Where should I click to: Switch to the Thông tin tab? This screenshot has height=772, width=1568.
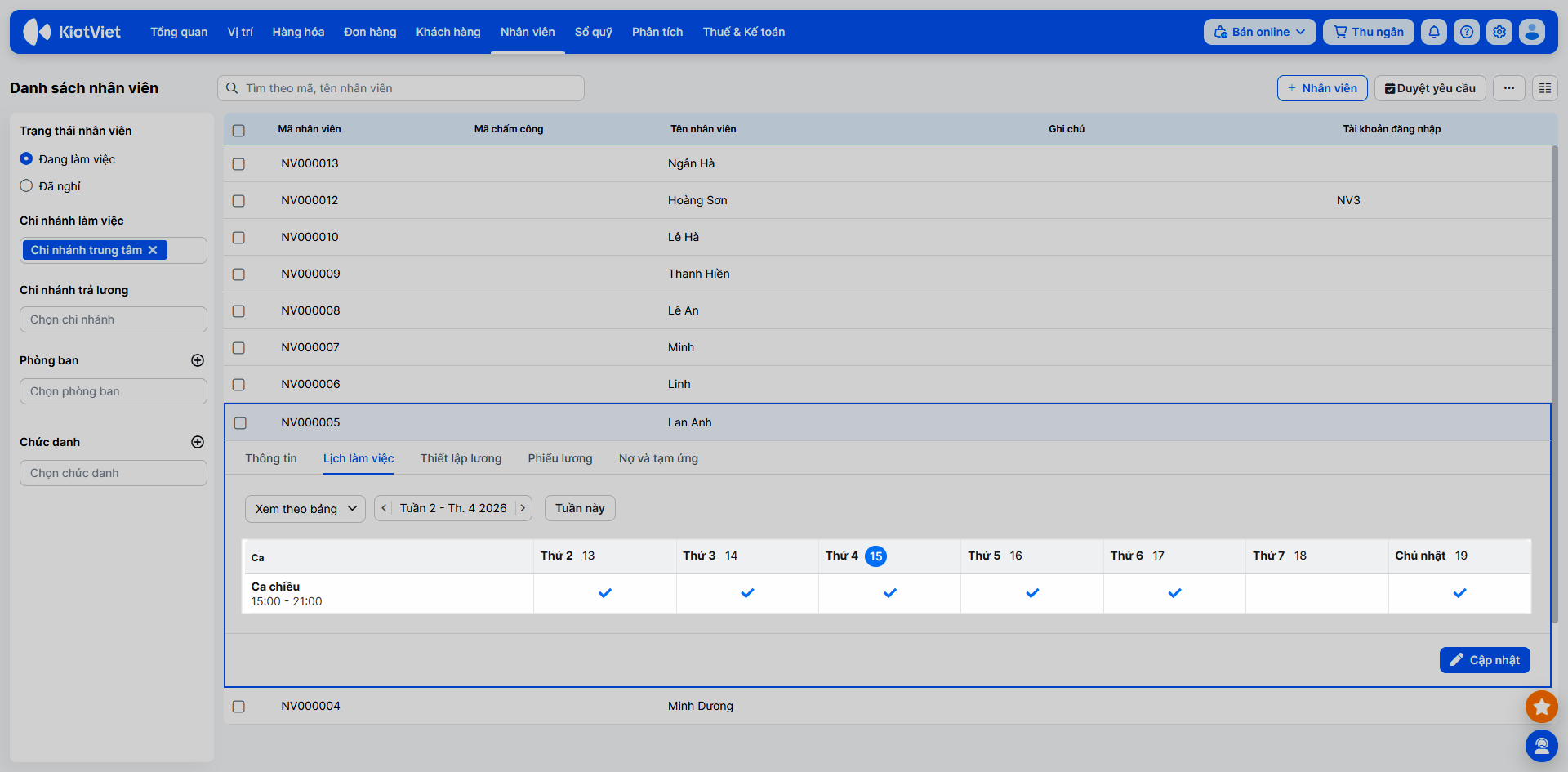point(271,458)
